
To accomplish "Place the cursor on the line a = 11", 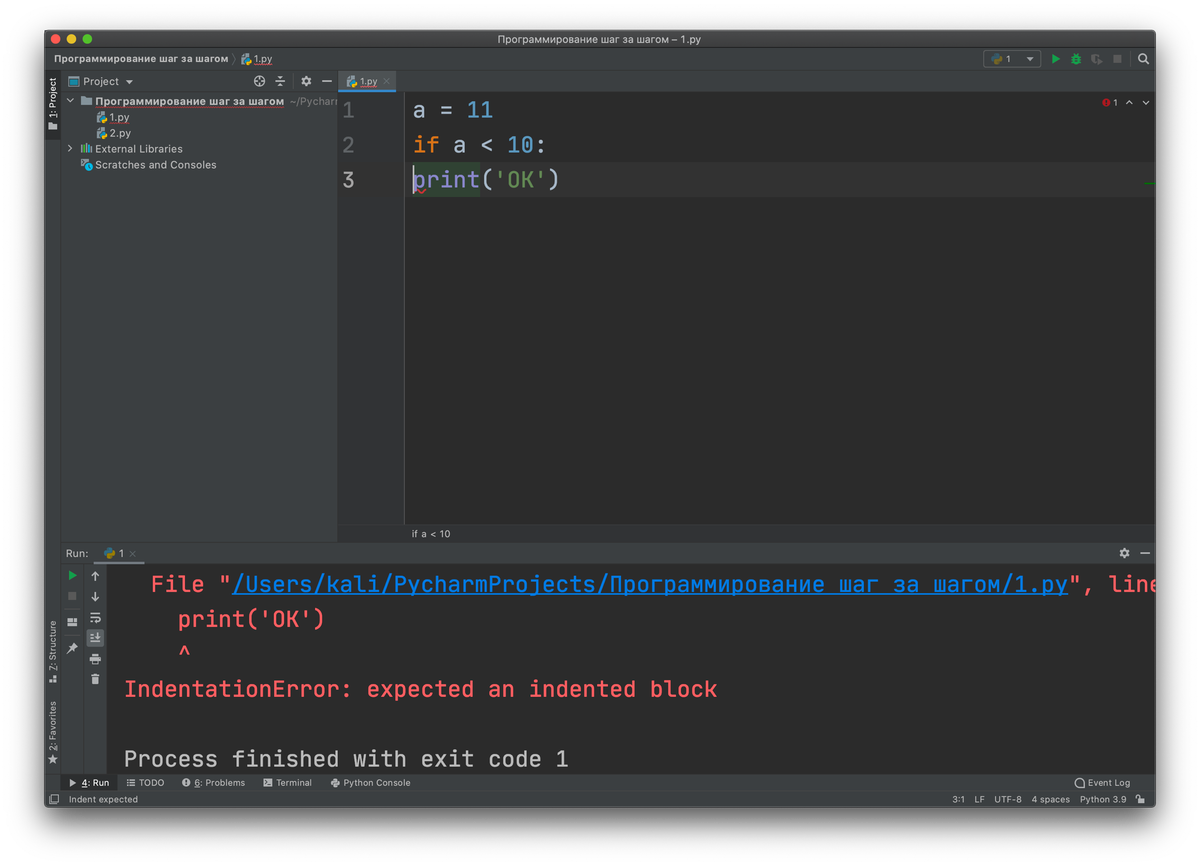I will click(453, 110).
